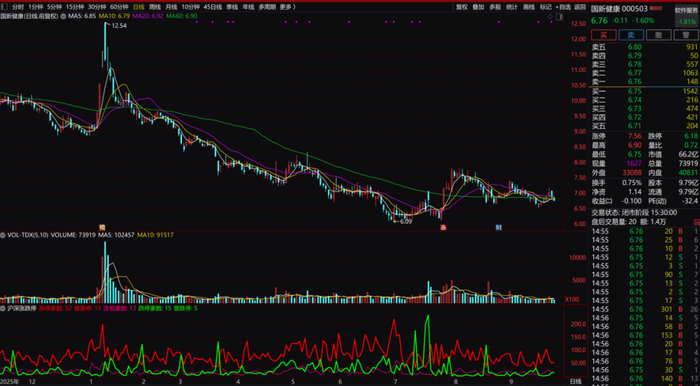The width and height of the screenshot is (700, 386).
Task: Click the diamond icon above the price axis
Action: 550,17
